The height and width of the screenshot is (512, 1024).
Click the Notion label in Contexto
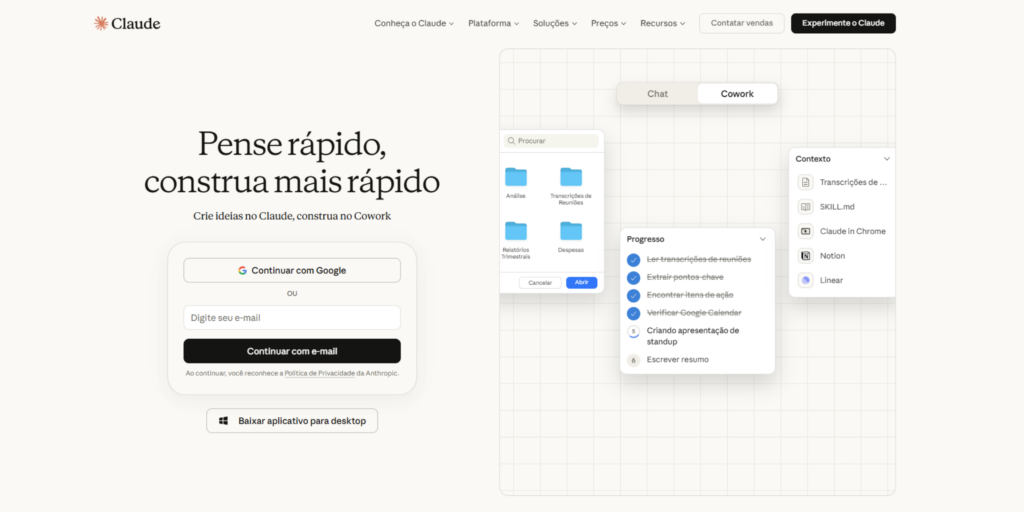tap(833, 256)
